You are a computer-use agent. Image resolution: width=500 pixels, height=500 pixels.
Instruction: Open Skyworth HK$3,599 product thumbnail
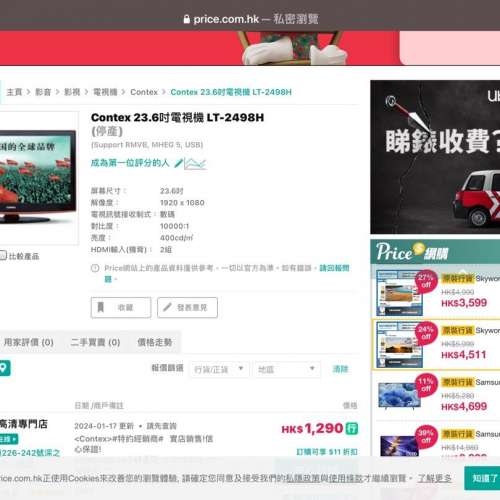[x=399, y=293]
